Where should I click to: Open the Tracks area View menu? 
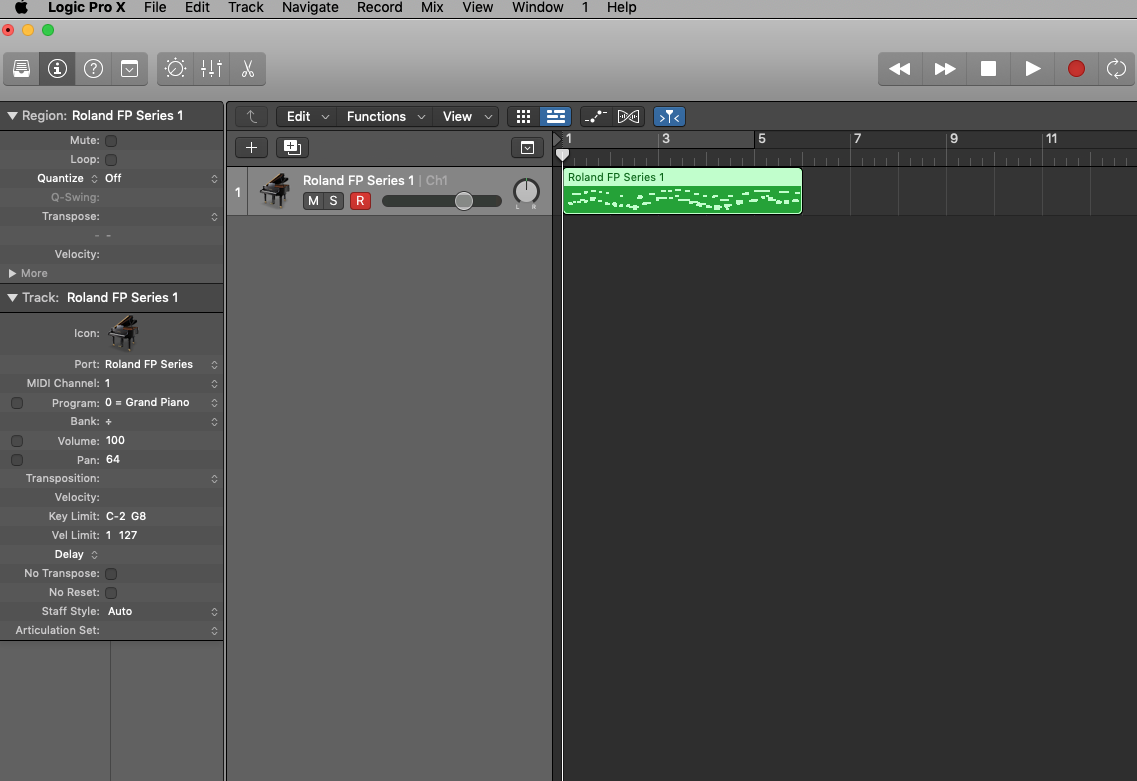pos(467,117)
